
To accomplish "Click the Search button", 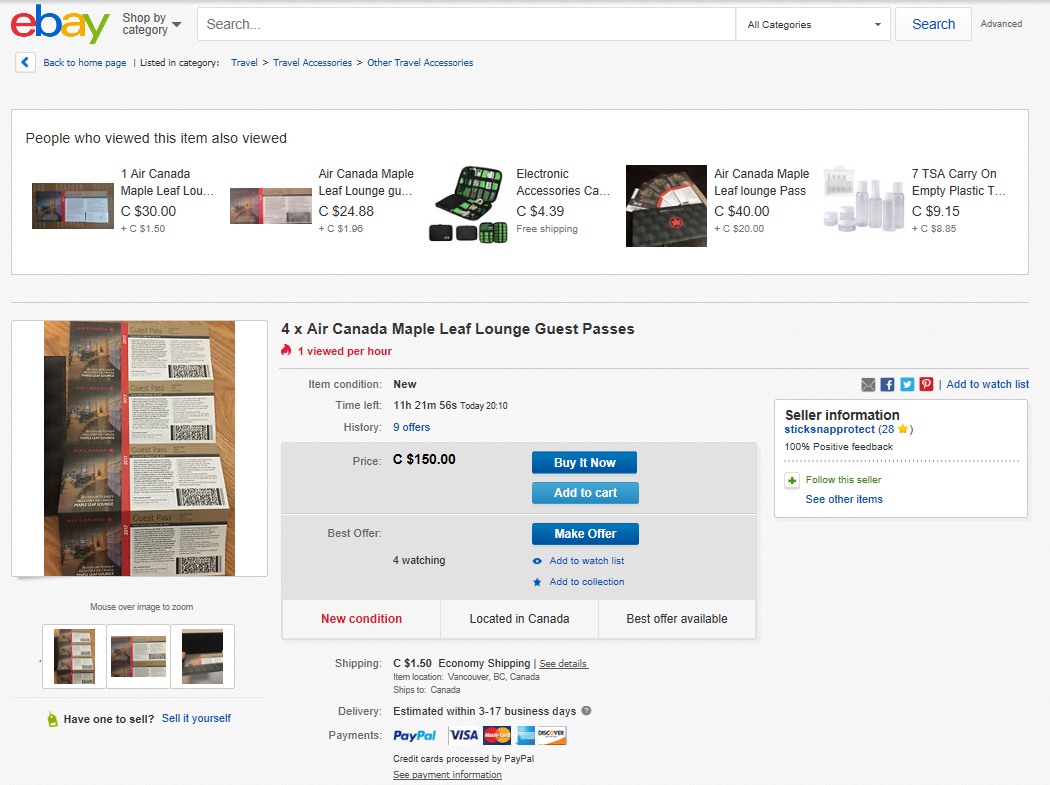I will click(933, 24).
